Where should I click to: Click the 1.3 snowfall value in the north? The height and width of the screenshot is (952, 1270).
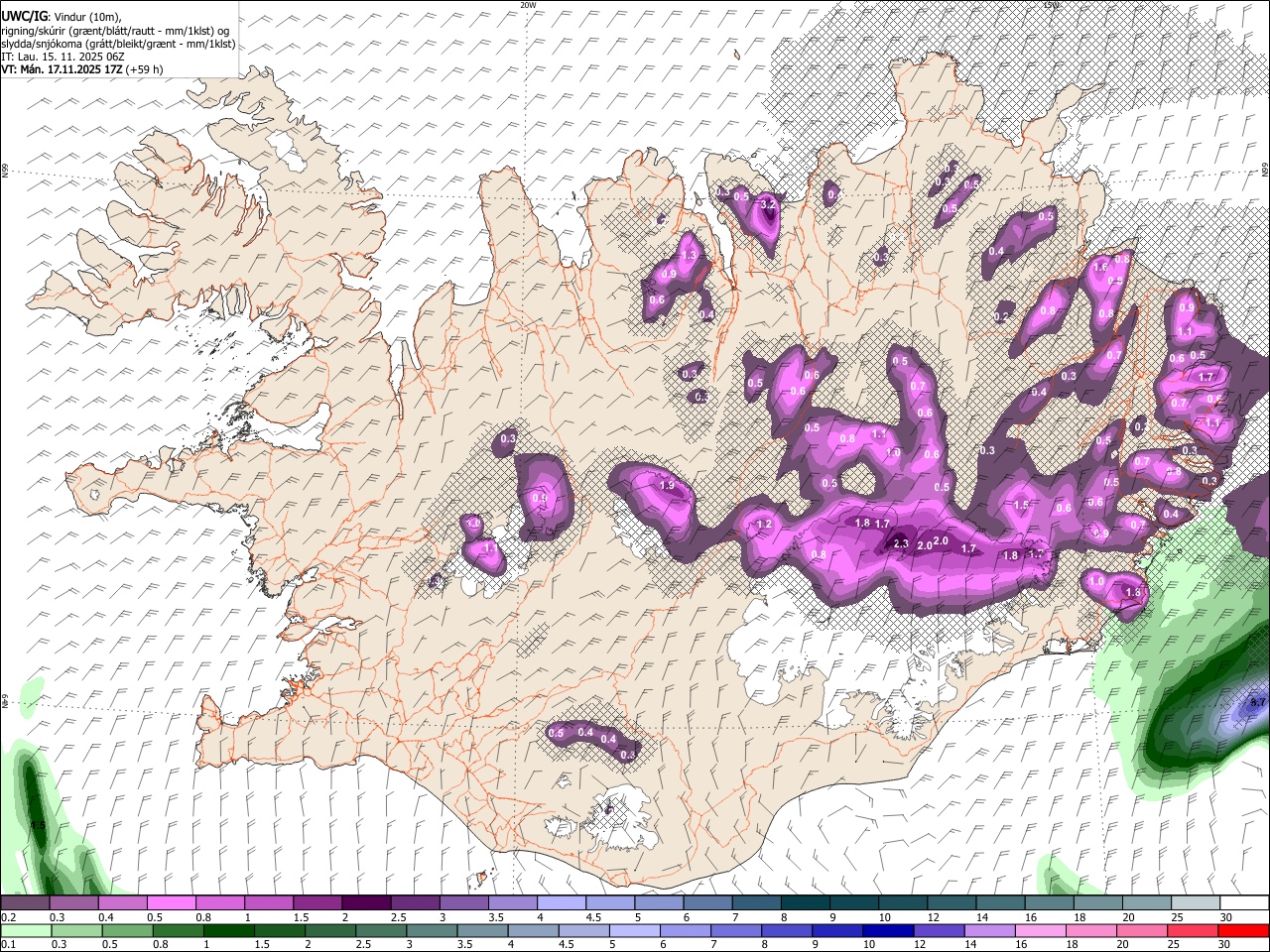(690, 256)
